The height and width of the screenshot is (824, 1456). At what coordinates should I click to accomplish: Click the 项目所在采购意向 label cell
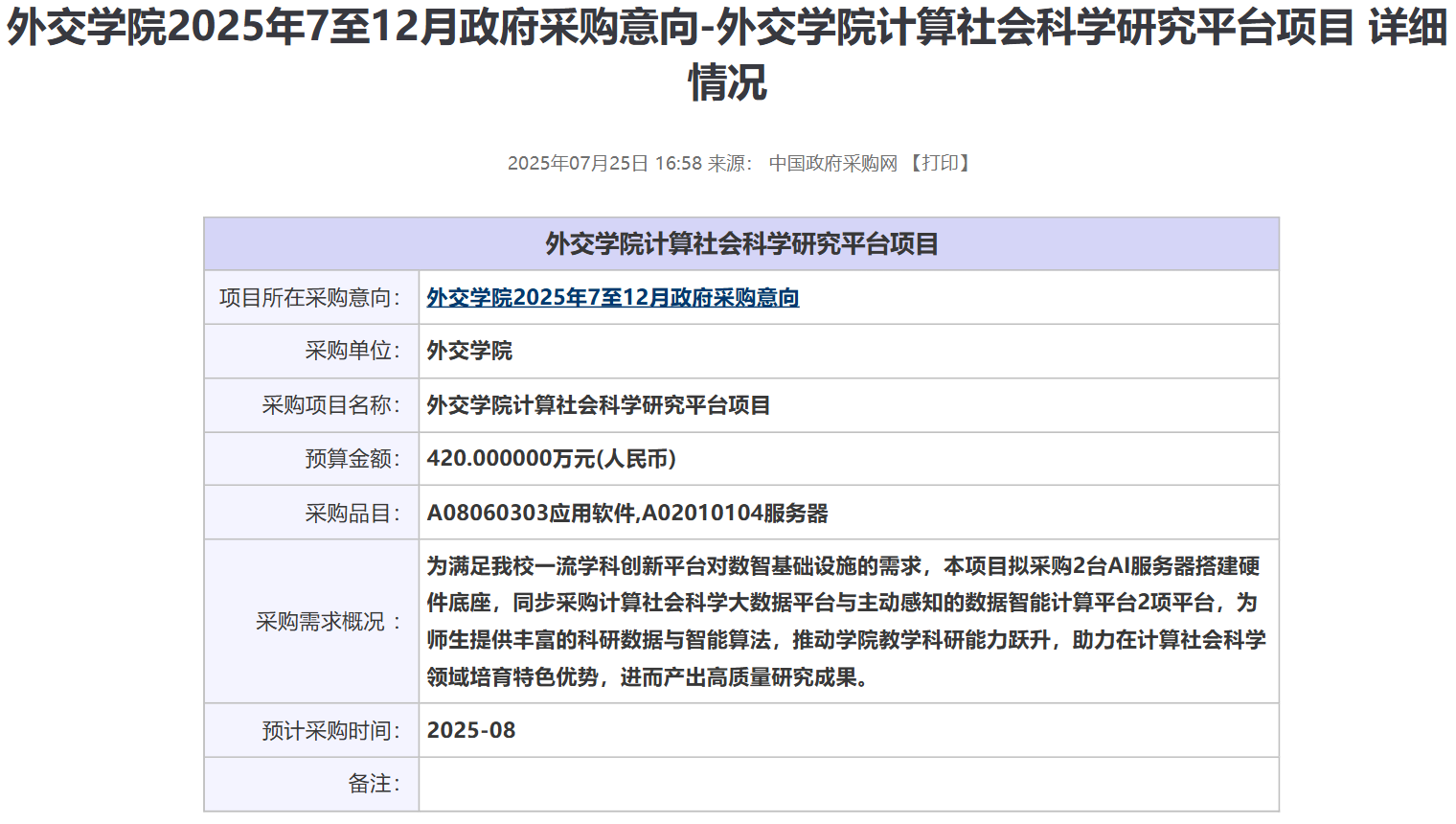310,298
